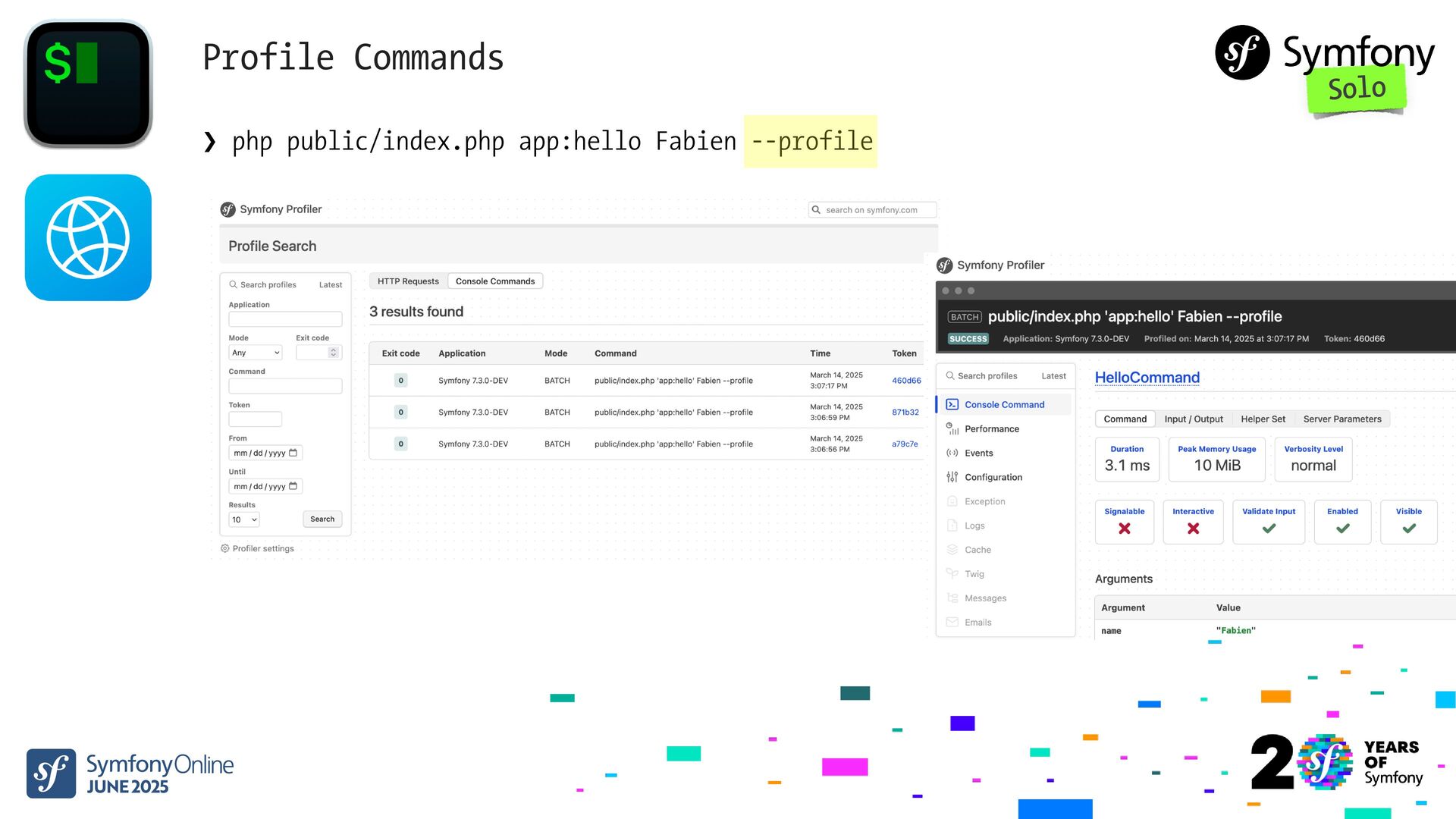Click the globe browser app icon

(x=88, y=237)
